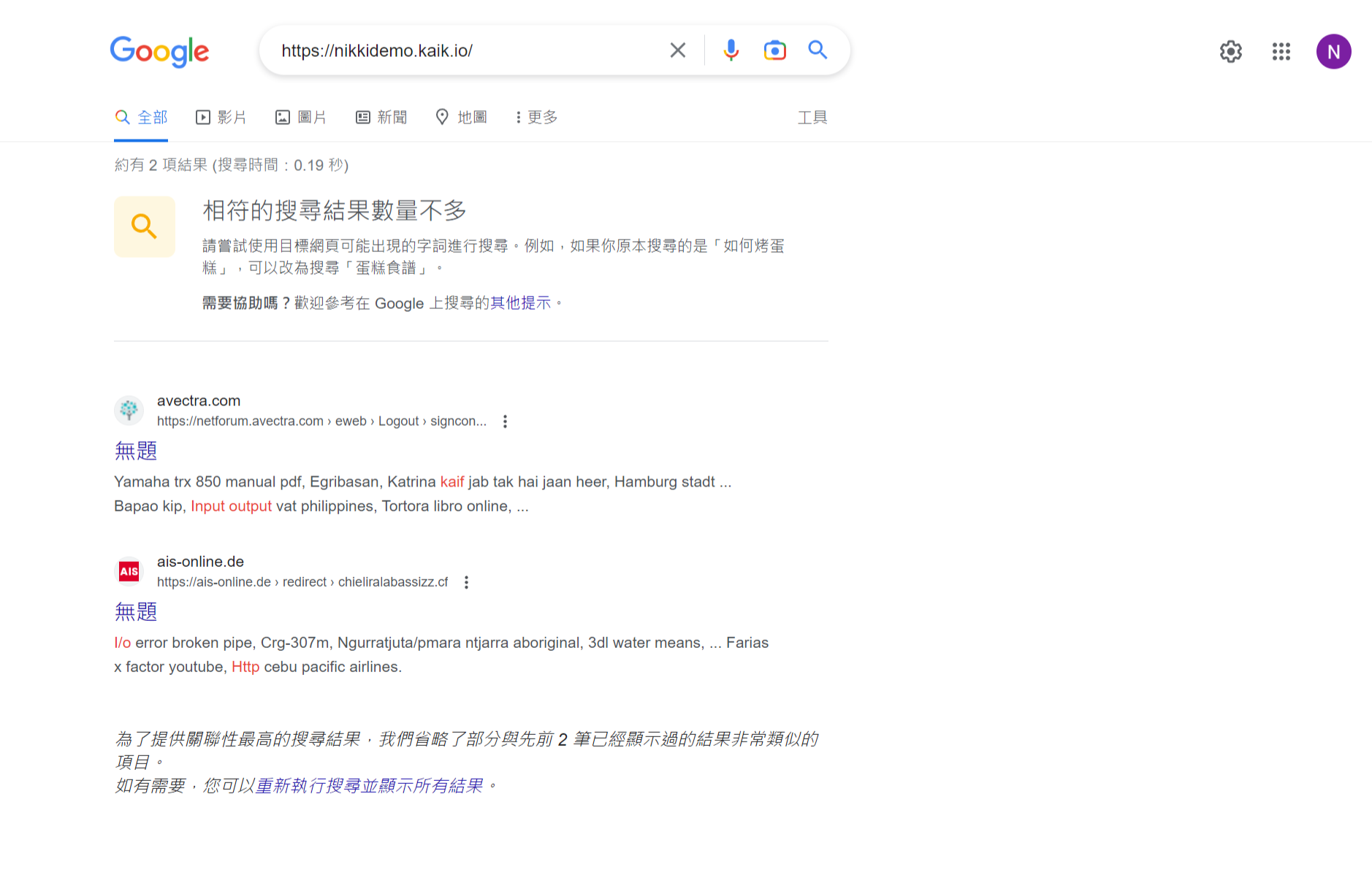Start a voice search with the microphone icon
This screenshot has height=870, width=1372.
[x=730, y=50]
